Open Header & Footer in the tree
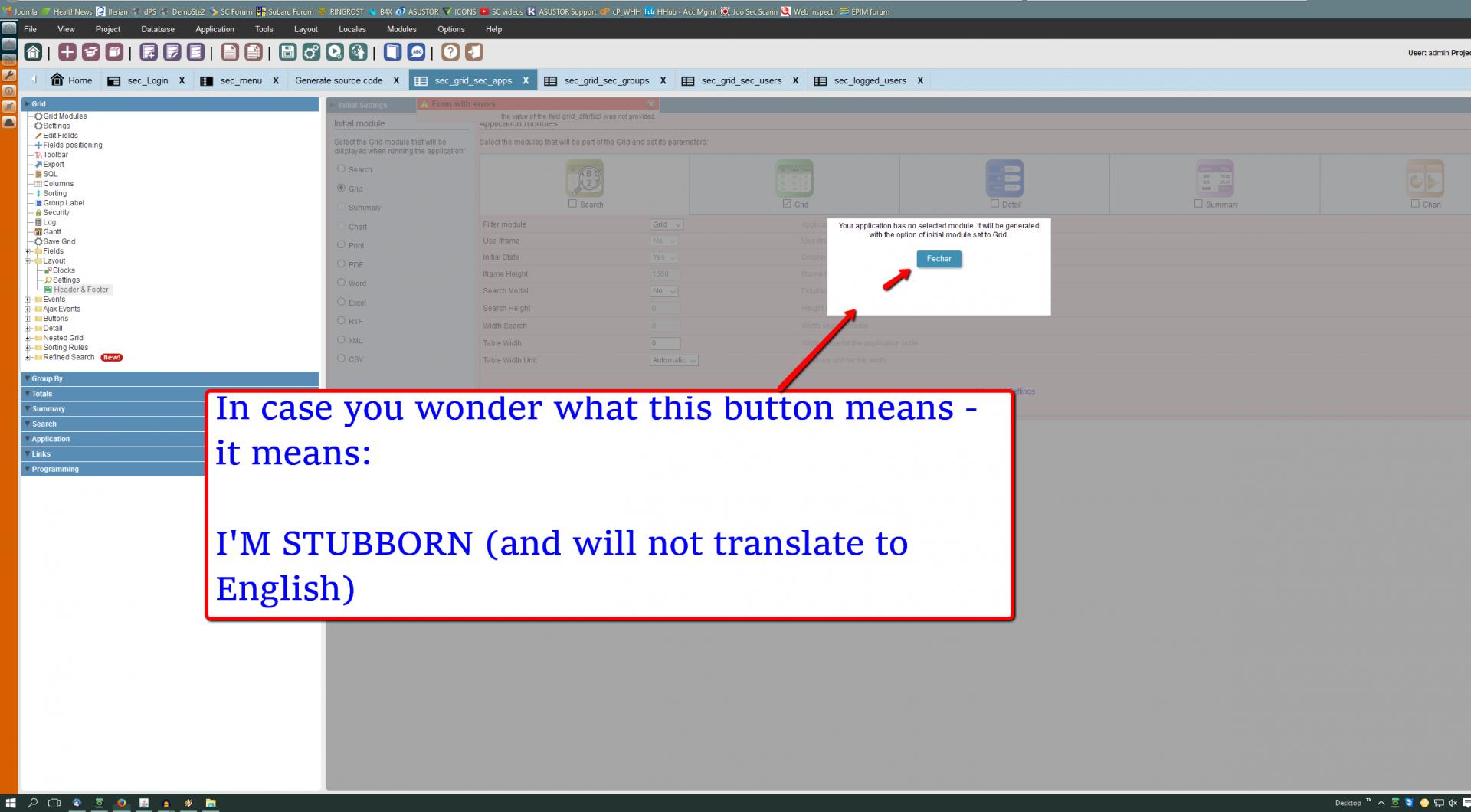The height and width of the screenshot is (812, 1471). (x=80, y=290)
